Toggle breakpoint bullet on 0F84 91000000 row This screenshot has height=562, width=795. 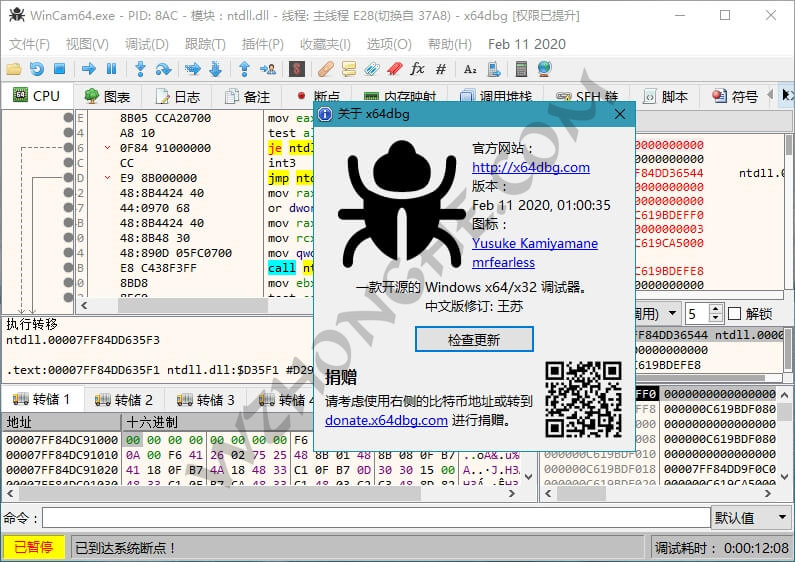68,148
